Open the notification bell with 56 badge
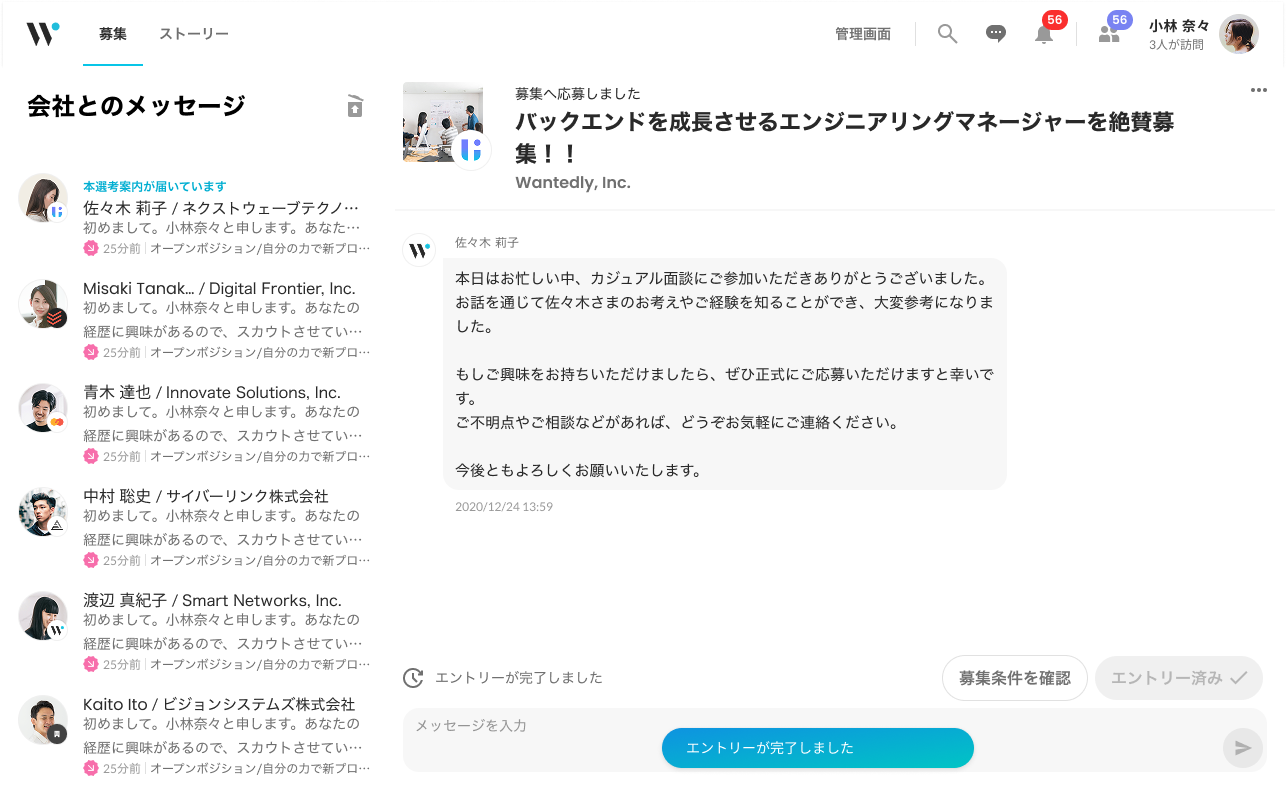1286x790 pixels. point(1043,34)
